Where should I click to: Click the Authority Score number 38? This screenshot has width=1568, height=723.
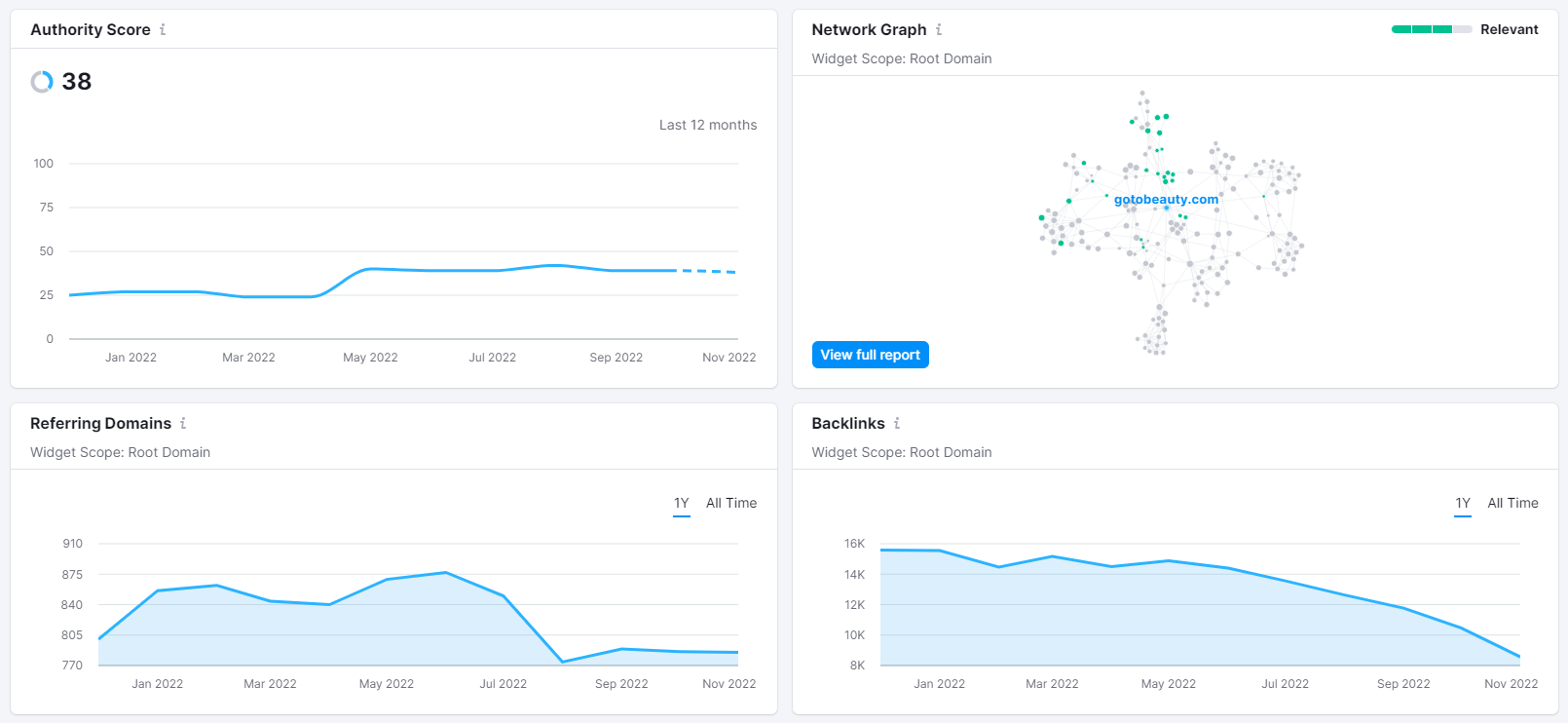click(77, 82)
